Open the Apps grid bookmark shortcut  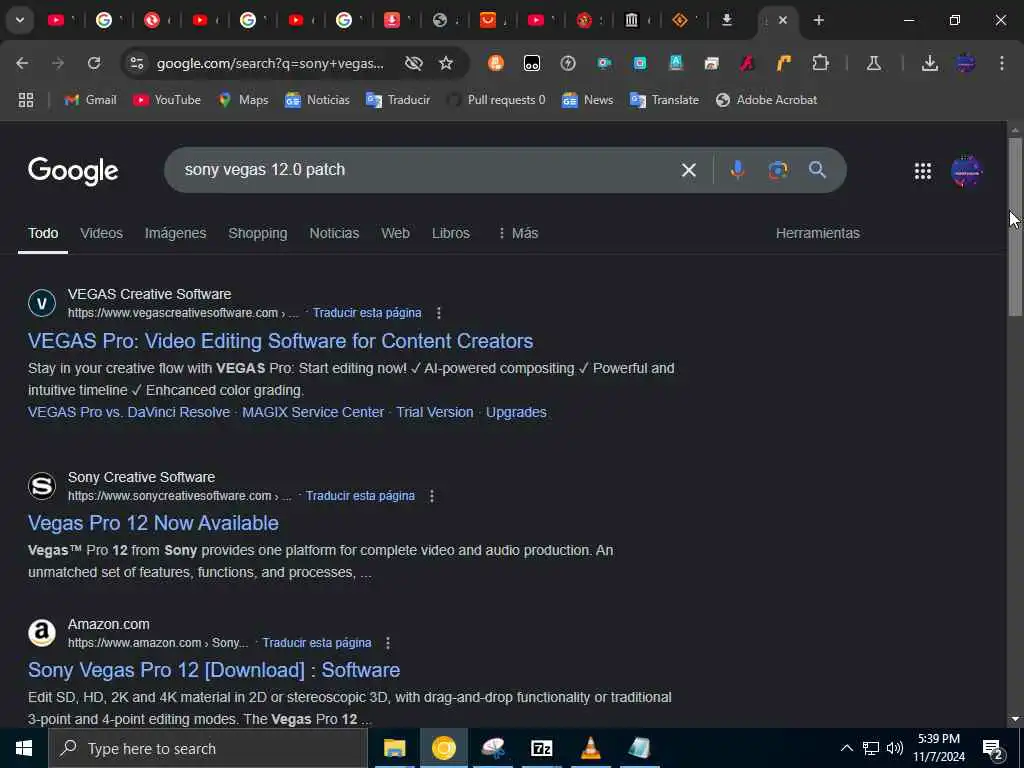pos(25,100)
